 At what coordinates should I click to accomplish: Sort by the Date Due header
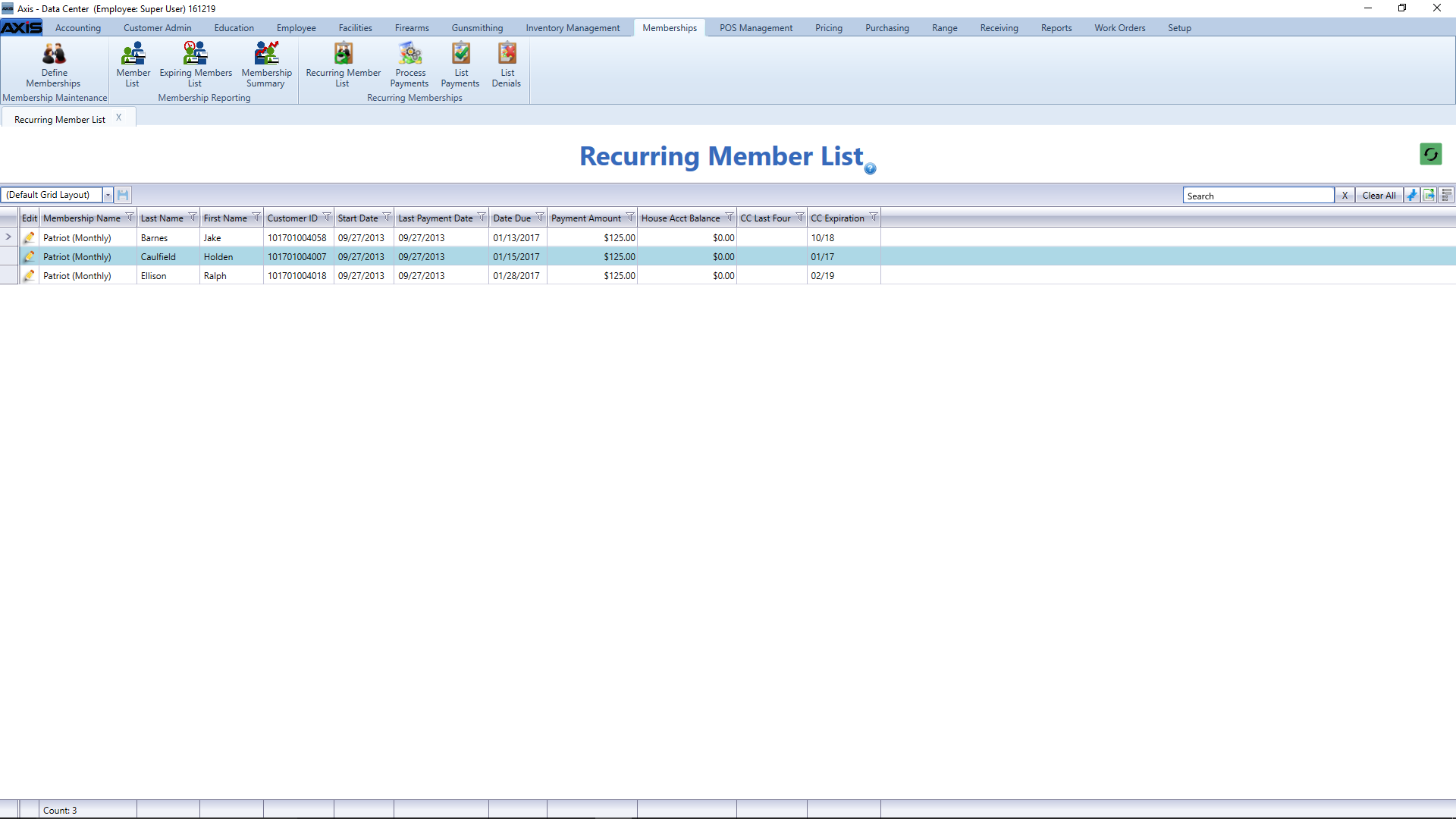(512, 218)
